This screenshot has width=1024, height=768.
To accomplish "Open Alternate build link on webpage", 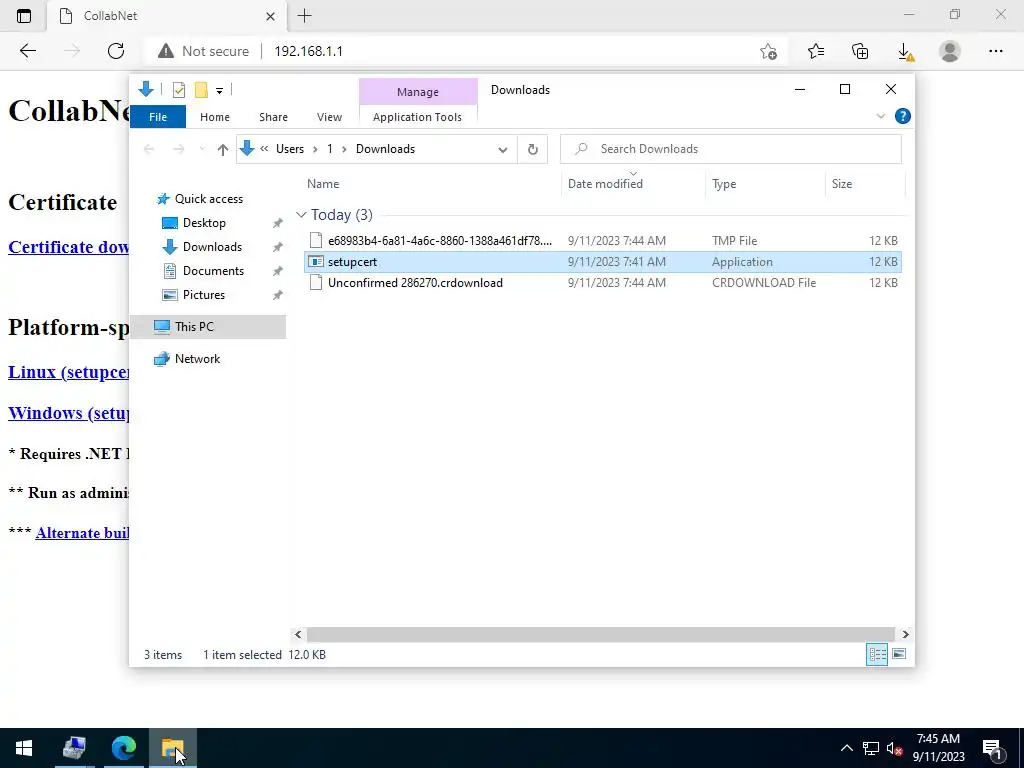I will pos(82,533).
